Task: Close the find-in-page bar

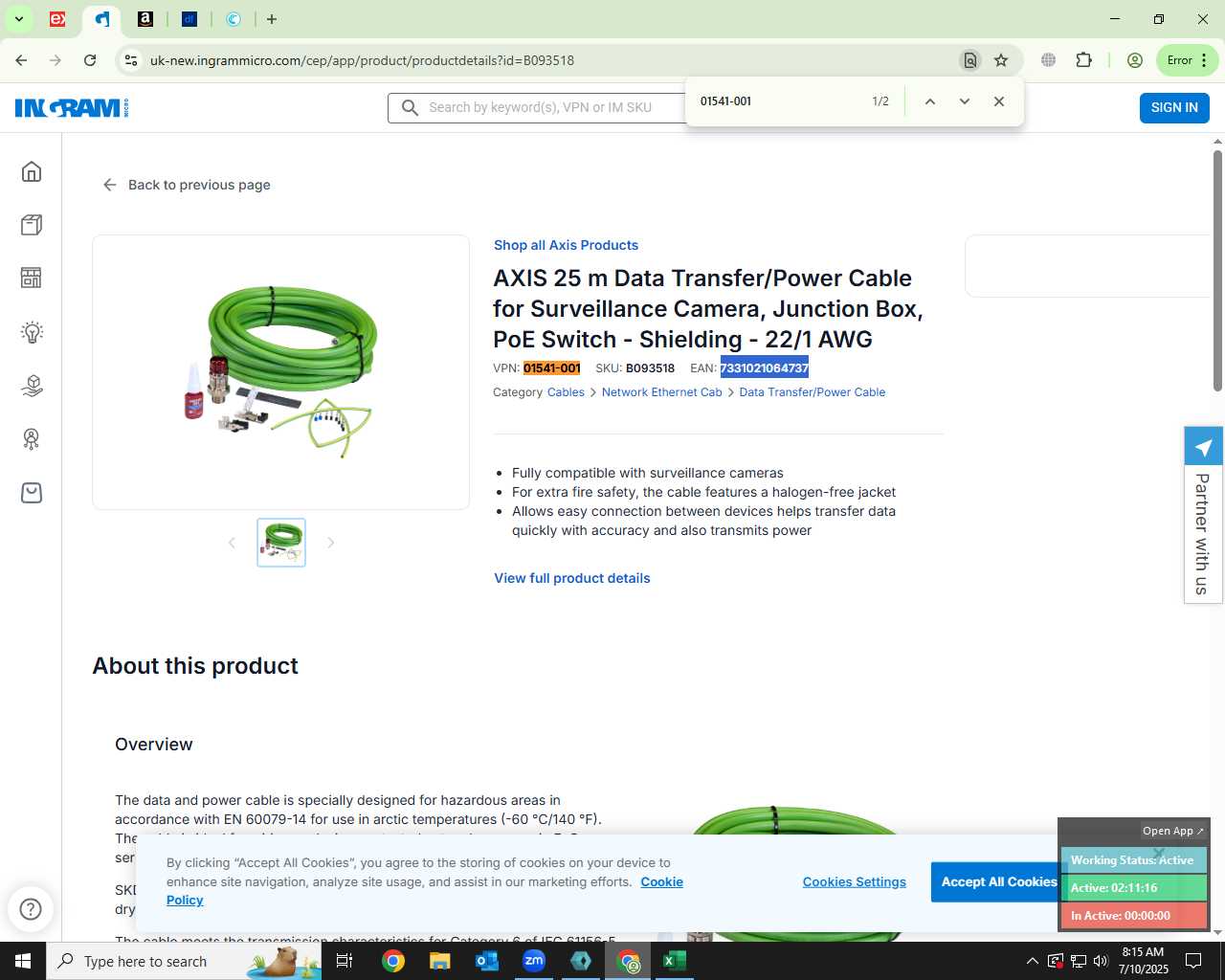Action: [999, 101]
